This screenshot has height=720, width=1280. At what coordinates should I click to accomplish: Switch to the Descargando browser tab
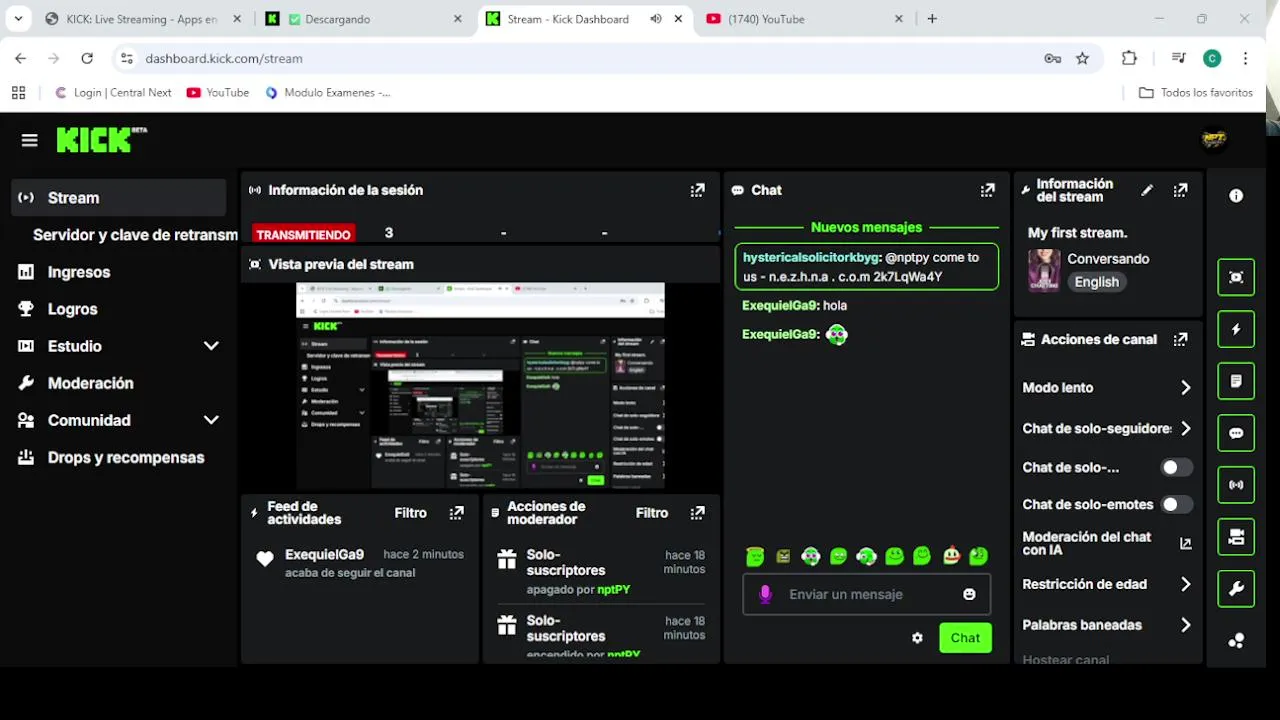pyautogui.click(x=363, y=19)
